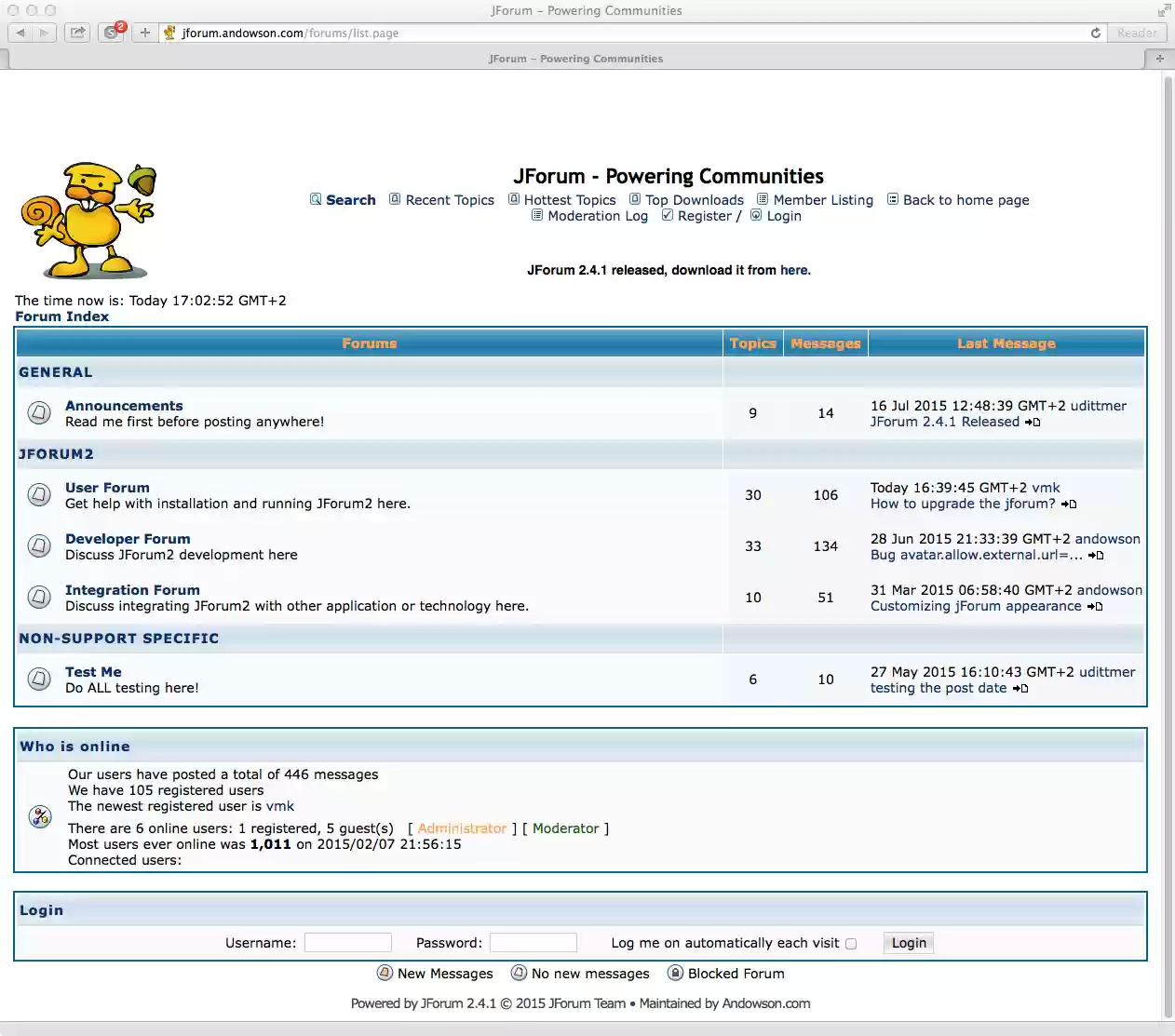The width and height of the screenshot is (1175, 1036).
Task: Click the Test Me forum folder icon
Action: [39, 679]
